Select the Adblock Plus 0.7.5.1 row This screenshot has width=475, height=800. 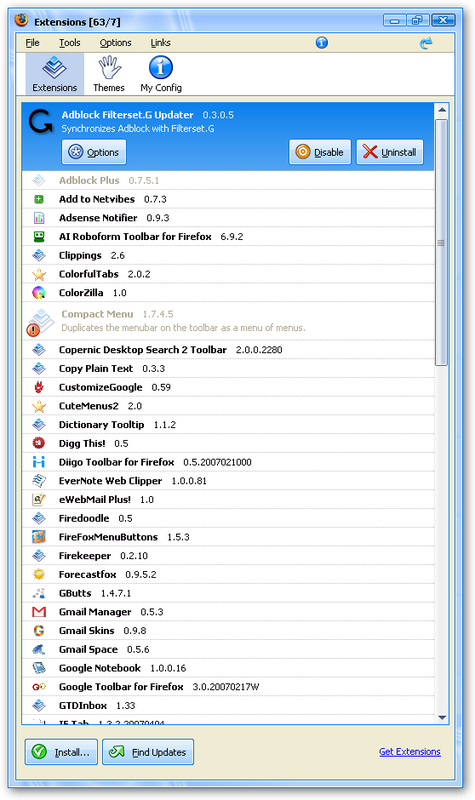click(x=228, y=180)
